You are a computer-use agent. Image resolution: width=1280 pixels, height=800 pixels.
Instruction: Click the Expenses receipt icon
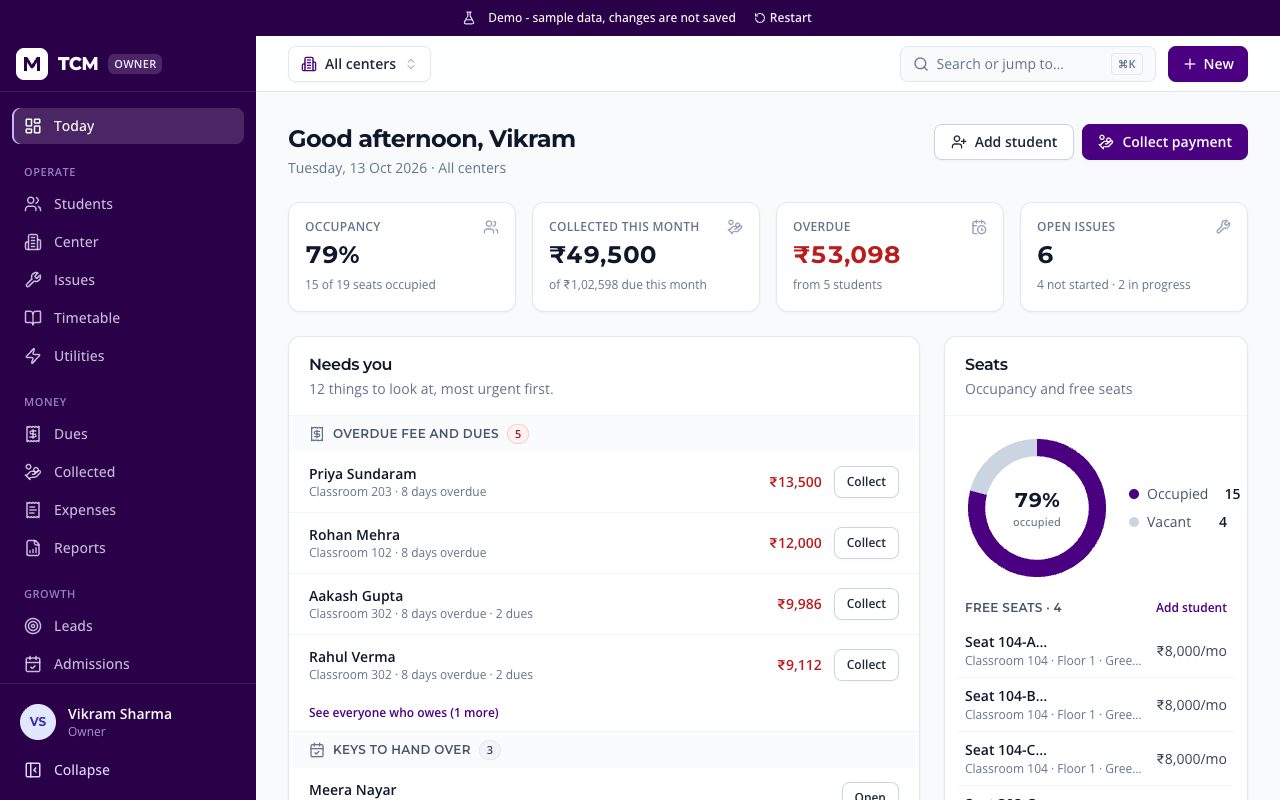33,510
